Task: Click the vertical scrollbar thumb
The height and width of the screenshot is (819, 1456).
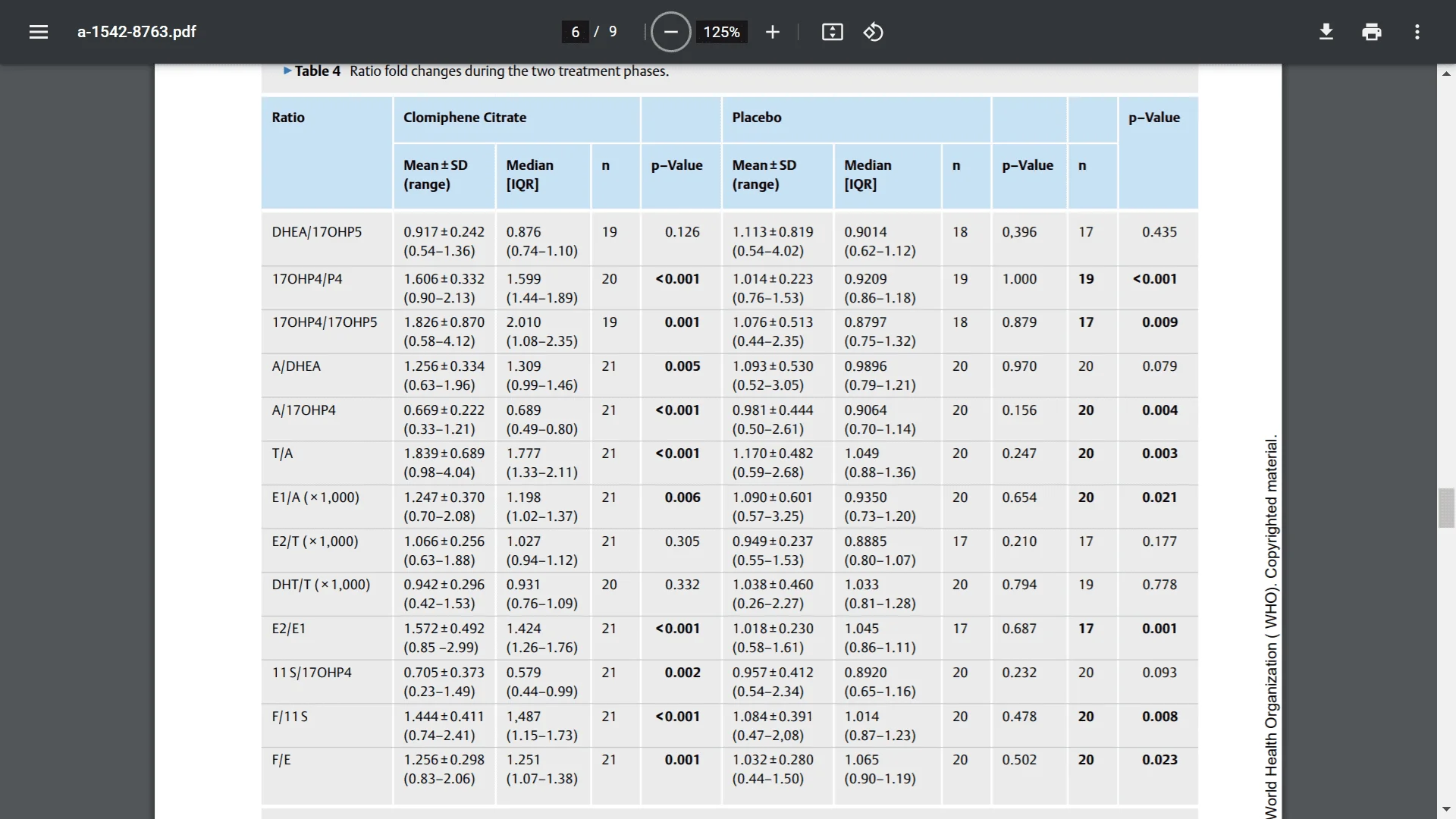Action: (1446, 508)
